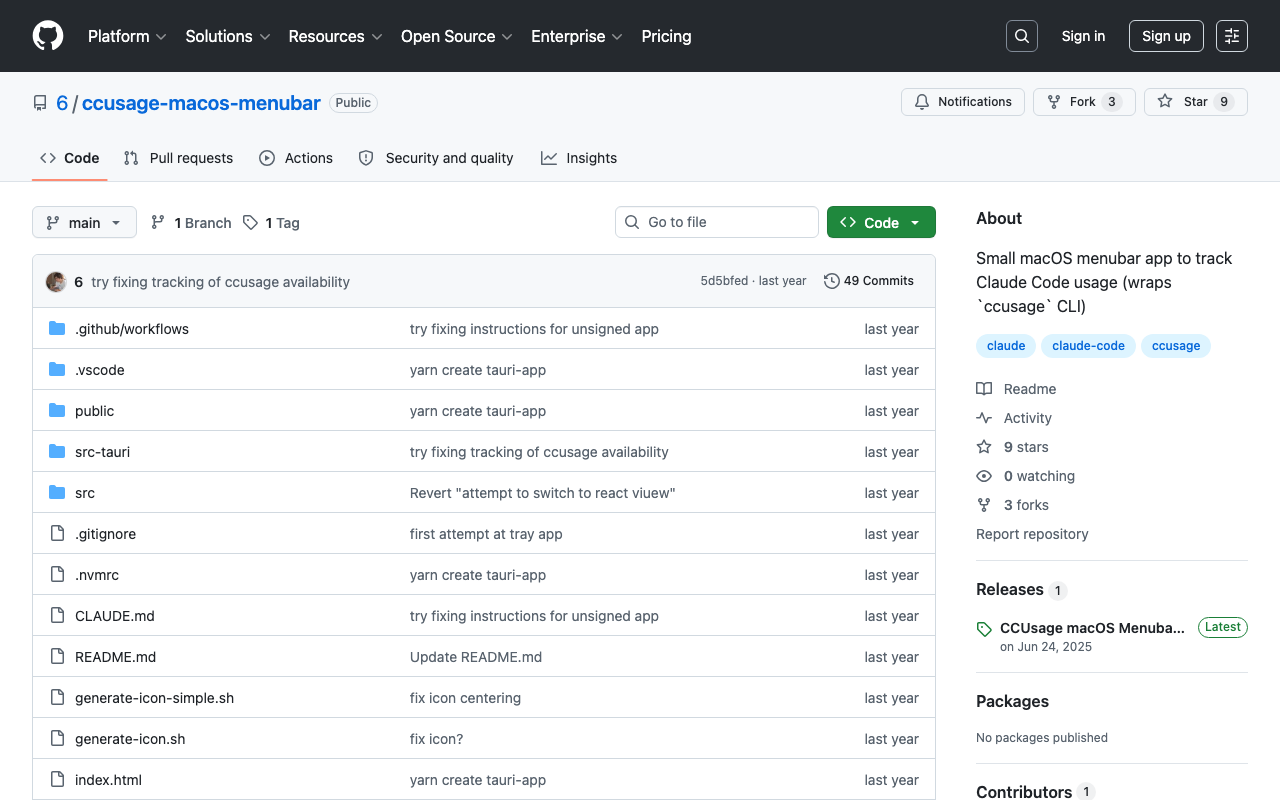Image resolution: width=1280 pixels, height=800 pixels.
Task: Click the README.md file icon
Action: [x=57, y=657]
